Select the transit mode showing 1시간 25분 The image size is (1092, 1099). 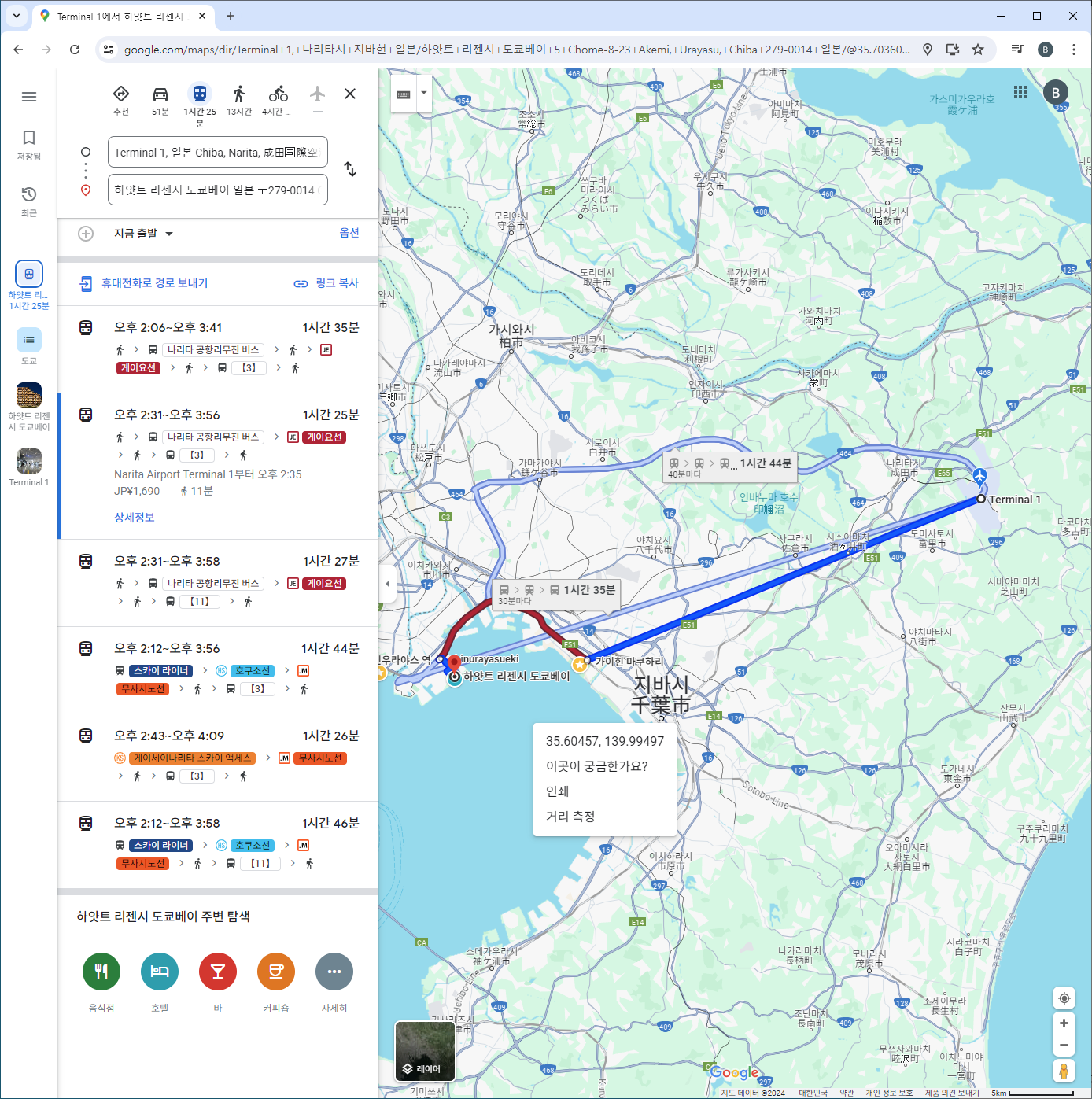[x=200, y=105]
